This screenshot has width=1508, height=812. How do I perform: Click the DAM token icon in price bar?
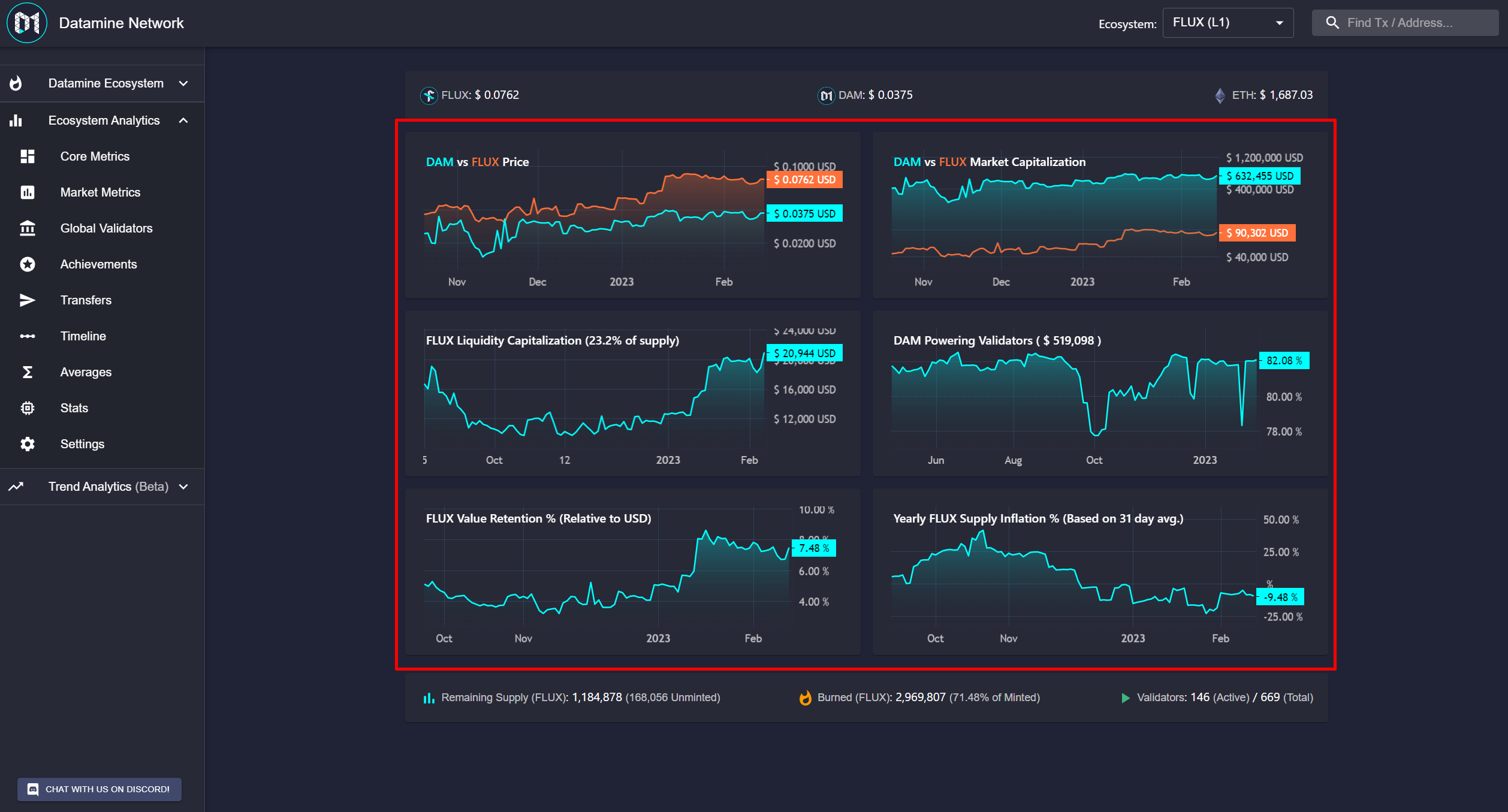(x=827, y=95)
